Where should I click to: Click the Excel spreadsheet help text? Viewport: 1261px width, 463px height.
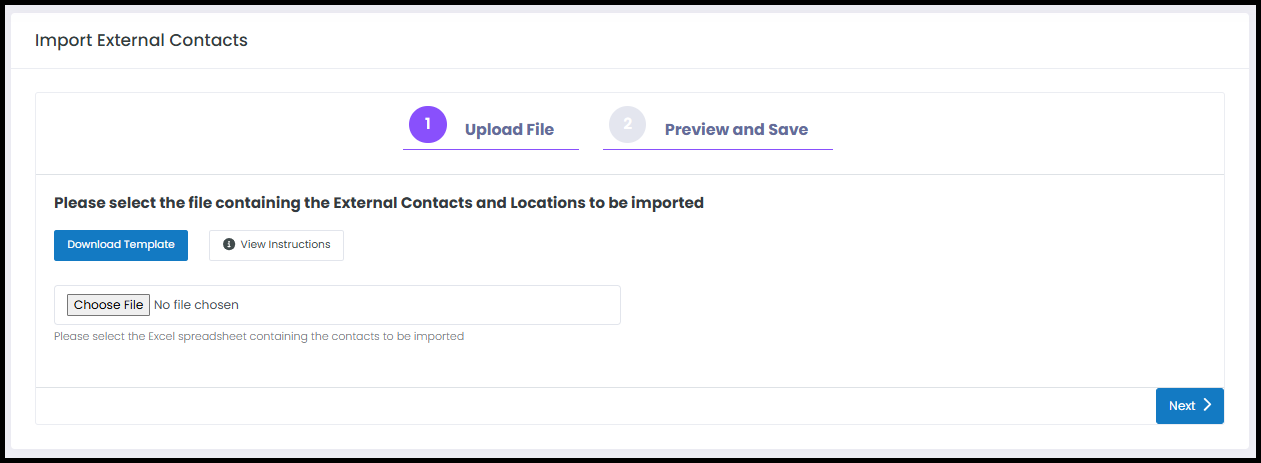click(259, 337)
